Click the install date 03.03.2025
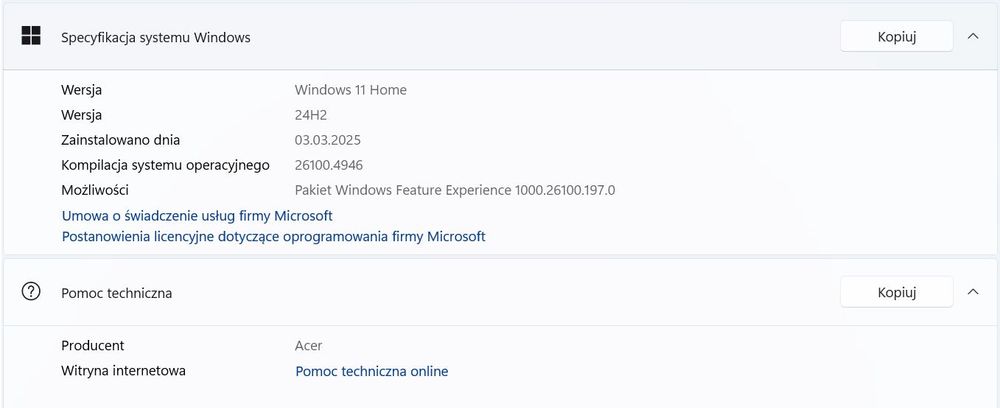This screenshot has width=1000, height=408. pos(330,140)
